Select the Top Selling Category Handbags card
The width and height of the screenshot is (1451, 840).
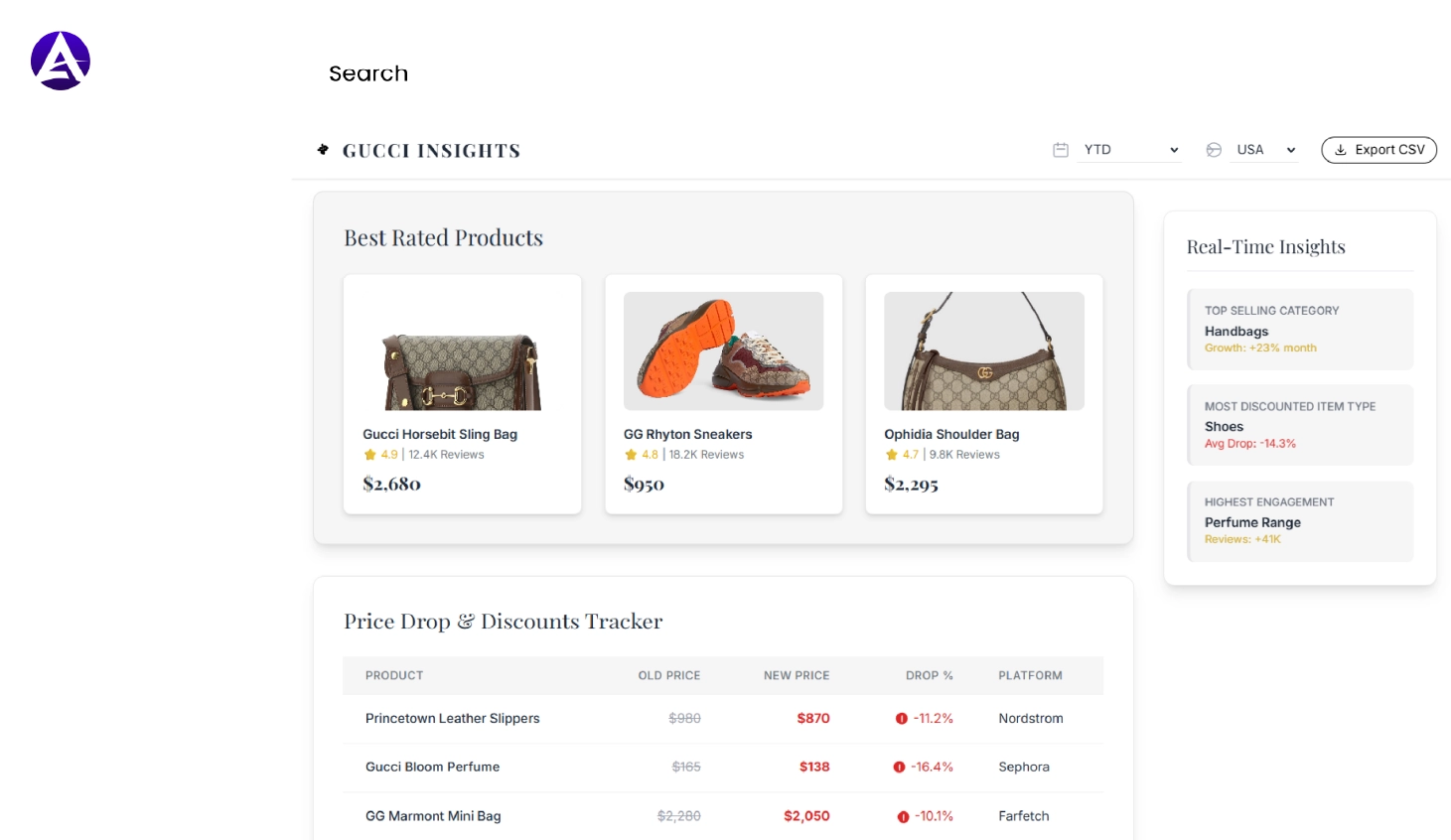pos(1300,330)
